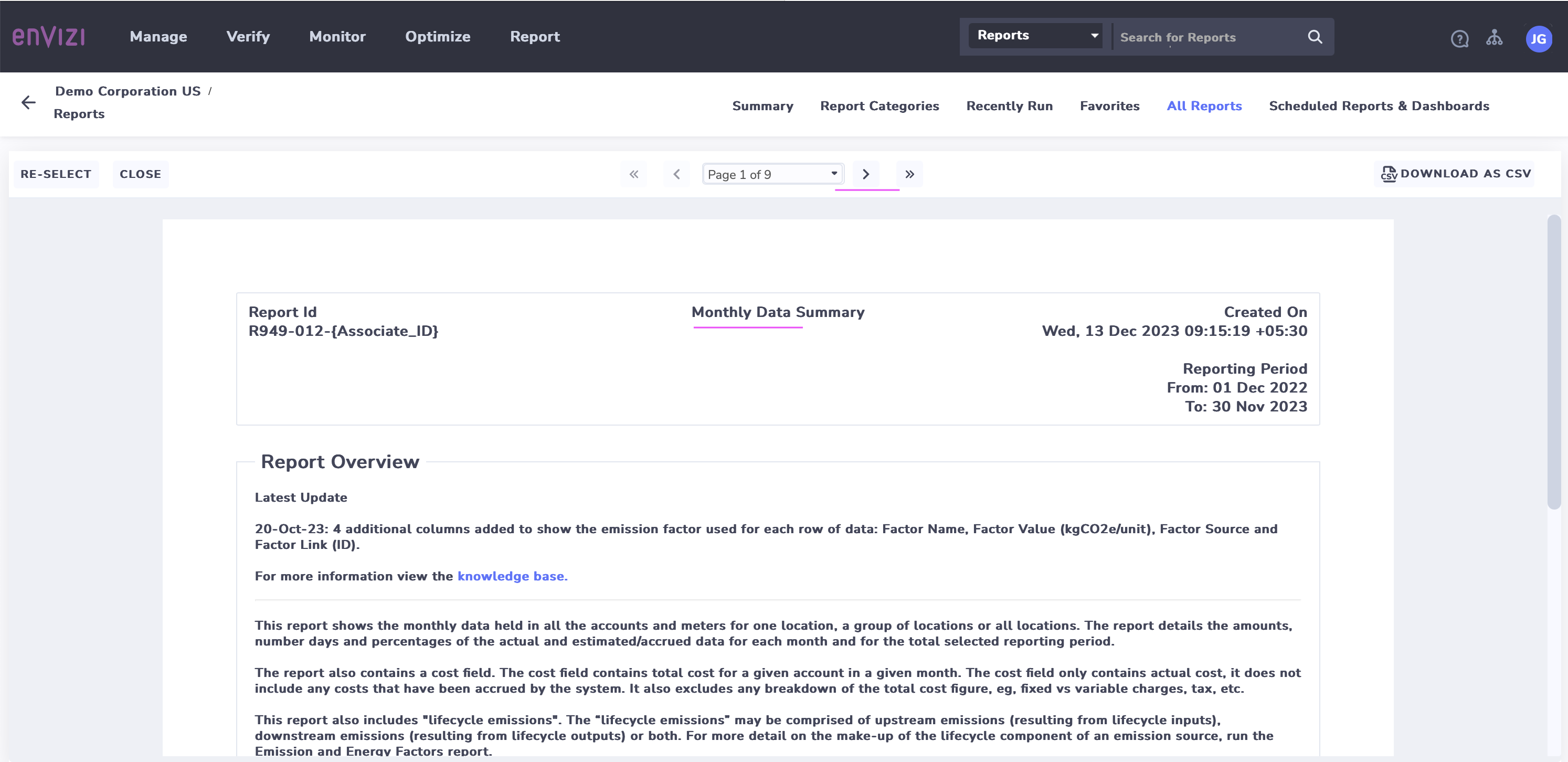Screen dimensions: 1568x762
Task: Open the search icon in the Reports search bar
Action: click(1315, 37)
